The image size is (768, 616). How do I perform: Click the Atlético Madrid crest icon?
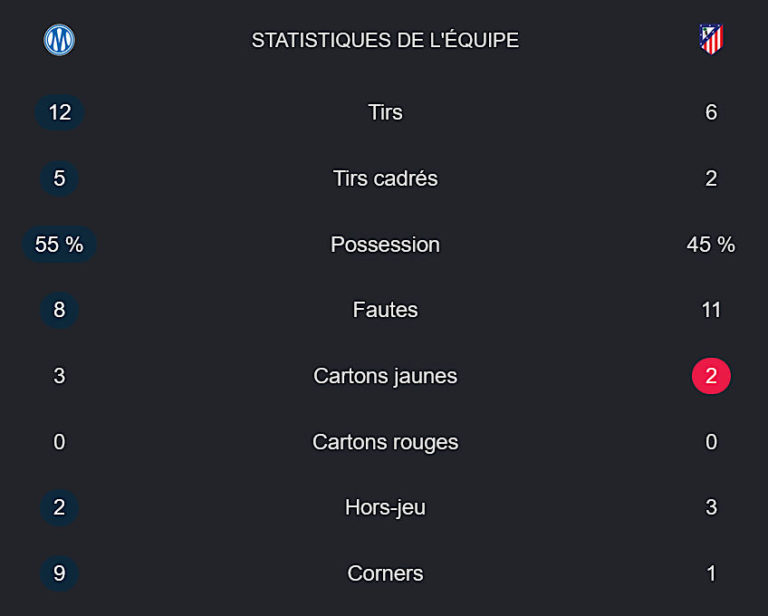[711, 39]
